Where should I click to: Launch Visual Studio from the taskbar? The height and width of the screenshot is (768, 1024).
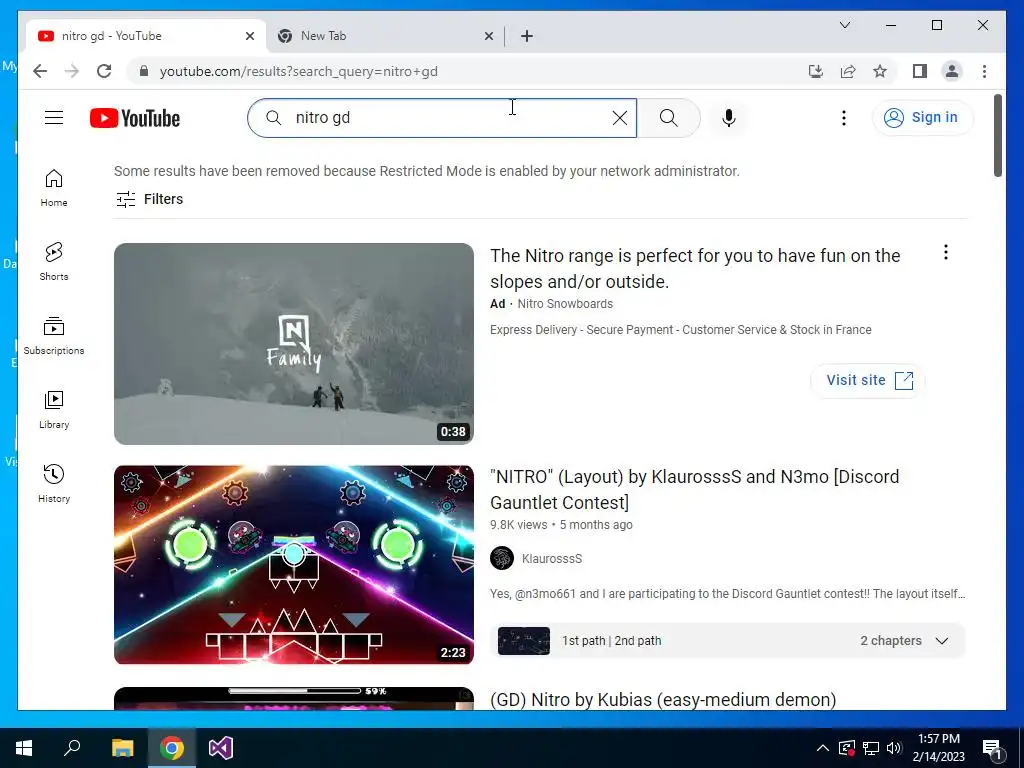pyautogui.click(x=221, y=748)
